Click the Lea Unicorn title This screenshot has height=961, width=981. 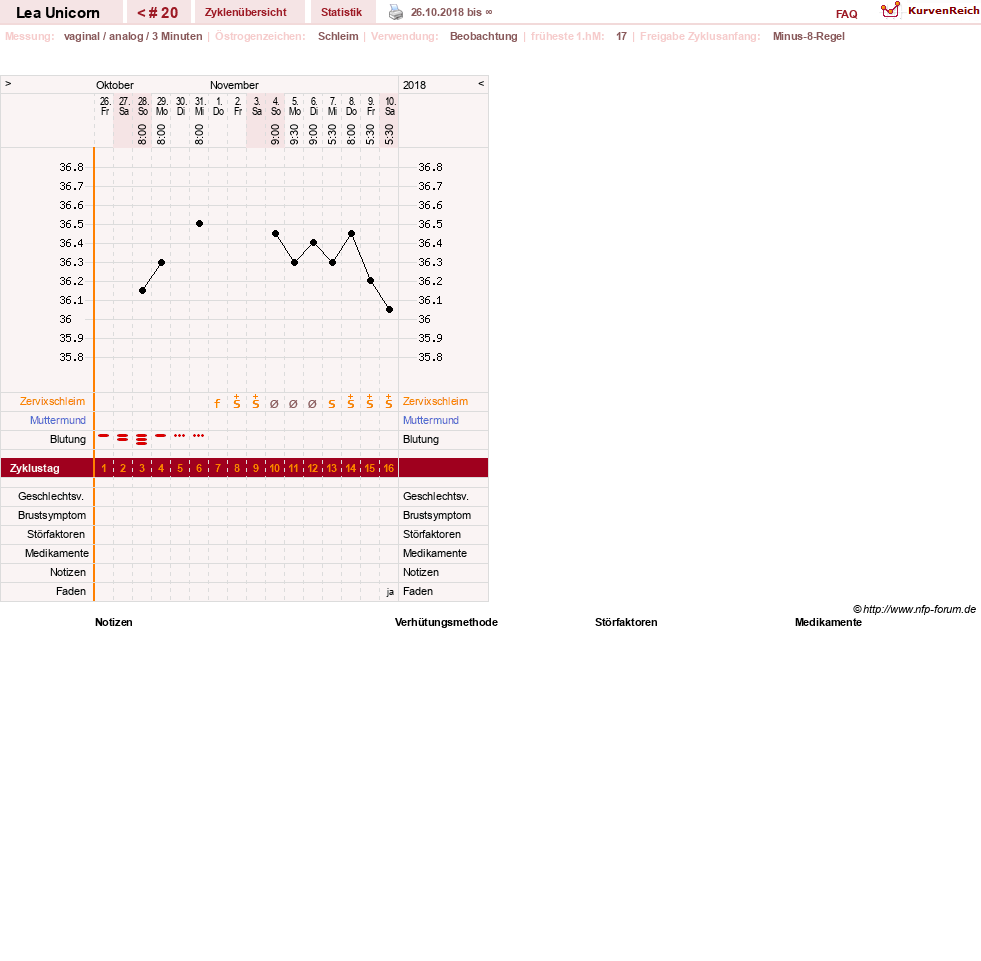(x=58, y=13)
